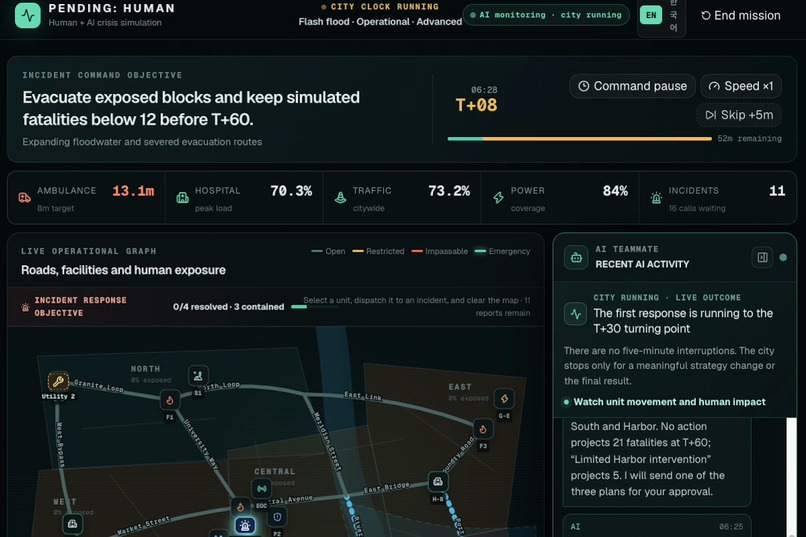Click the power 84% coverage value
The image size is (806, 537).
point(615,191)
